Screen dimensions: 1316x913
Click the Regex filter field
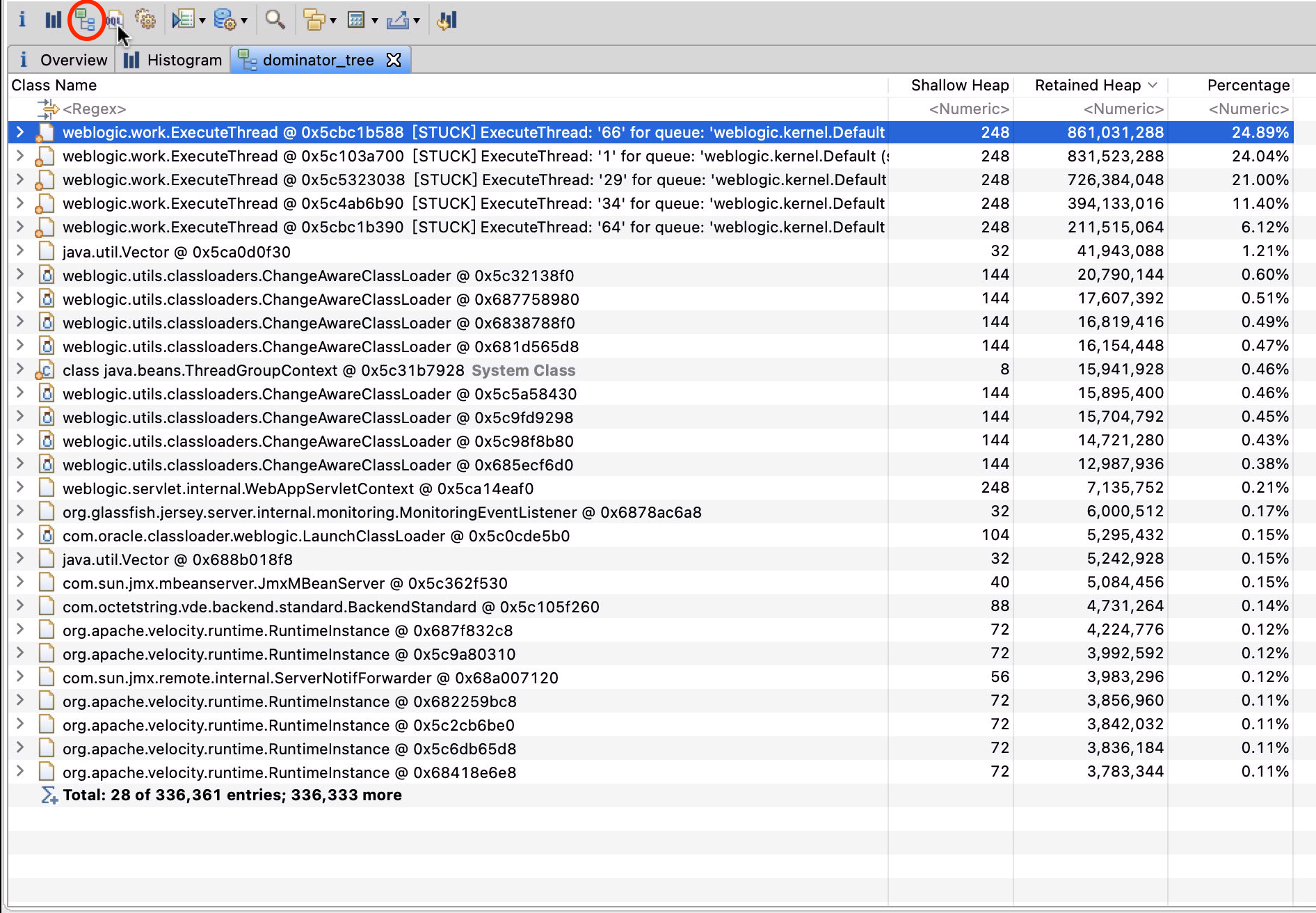pyautogui.click(x=94, y=109)
